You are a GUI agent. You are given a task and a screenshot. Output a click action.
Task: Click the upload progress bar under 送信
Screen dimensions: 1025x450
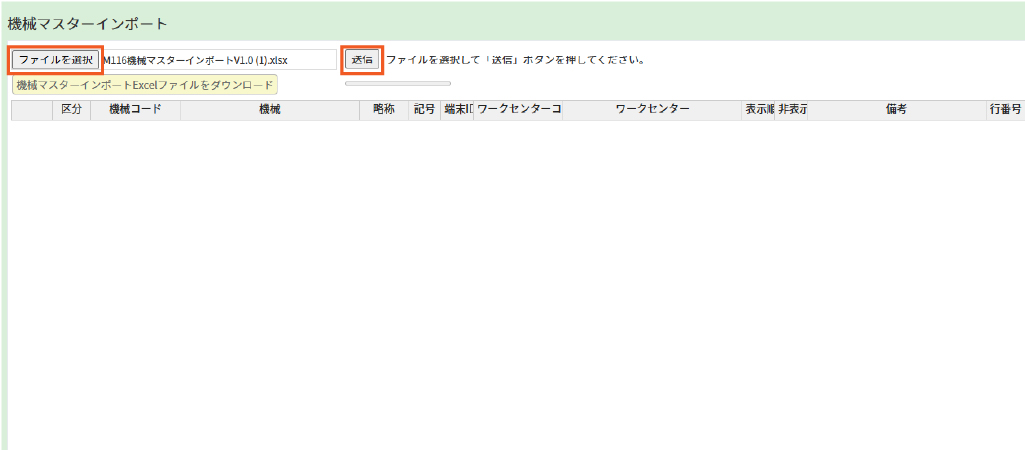397,83
